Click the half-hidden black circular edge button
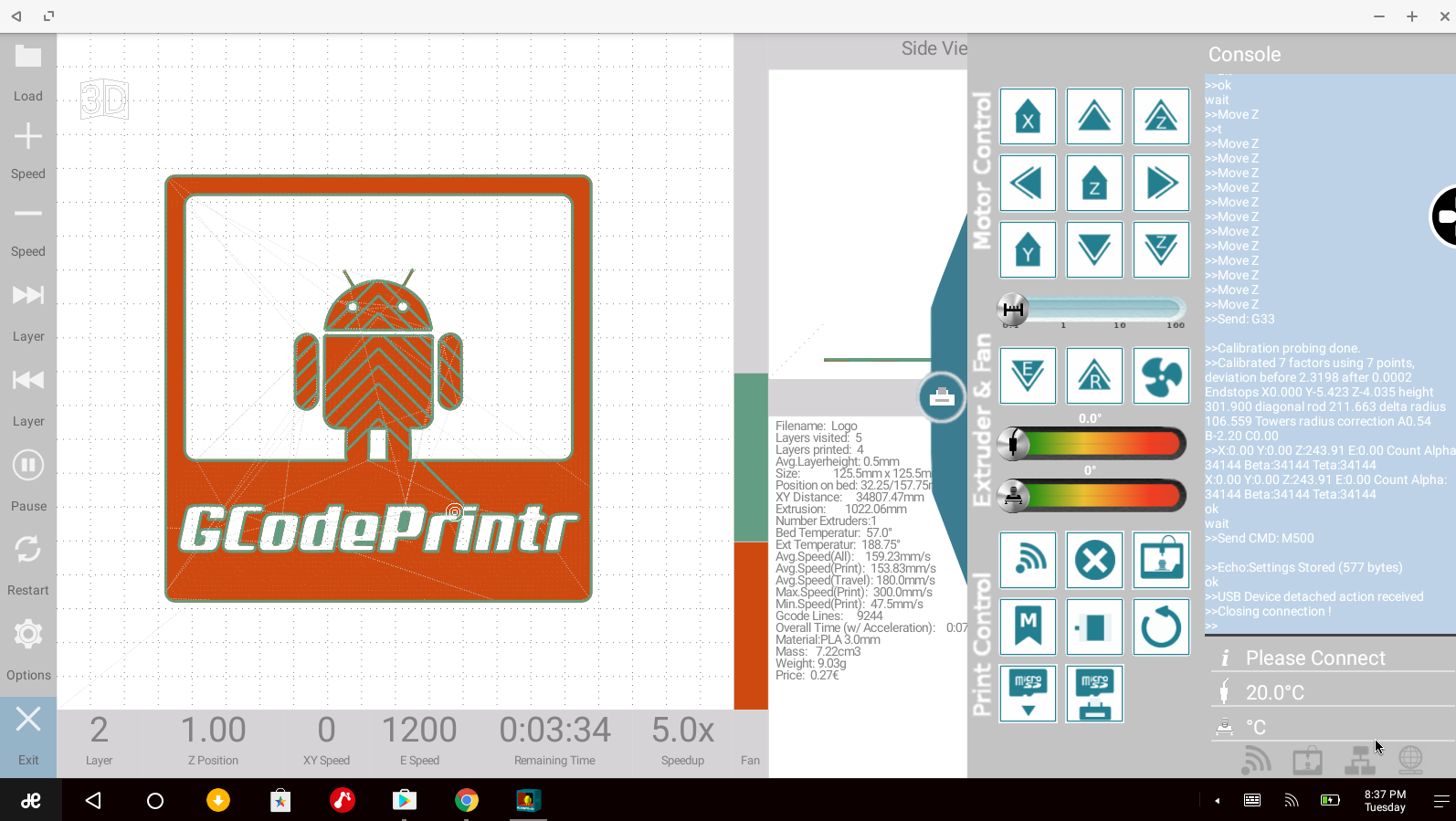The width and height of the screenshot is (1456, 821). [x=1443, y=216]
